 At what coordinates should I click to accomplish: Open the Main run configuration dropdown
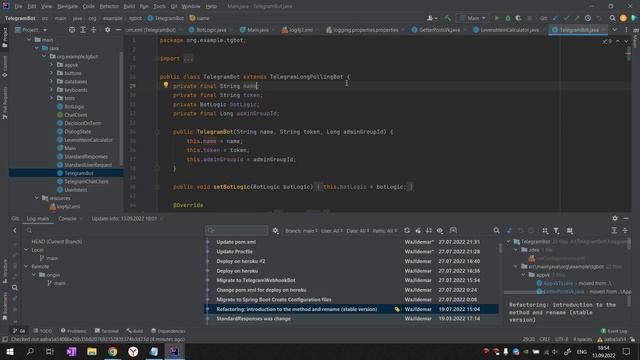tap(473, 18)
